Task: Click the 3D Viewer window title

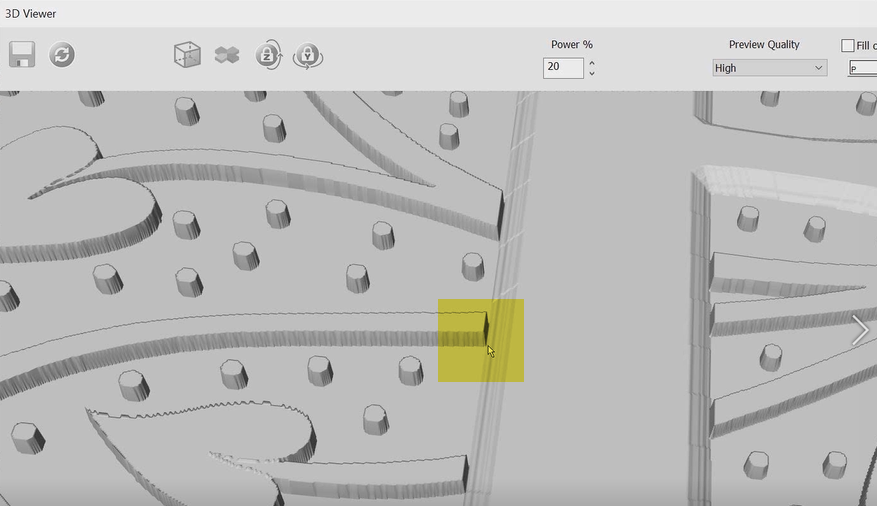Action: [29, 14]
